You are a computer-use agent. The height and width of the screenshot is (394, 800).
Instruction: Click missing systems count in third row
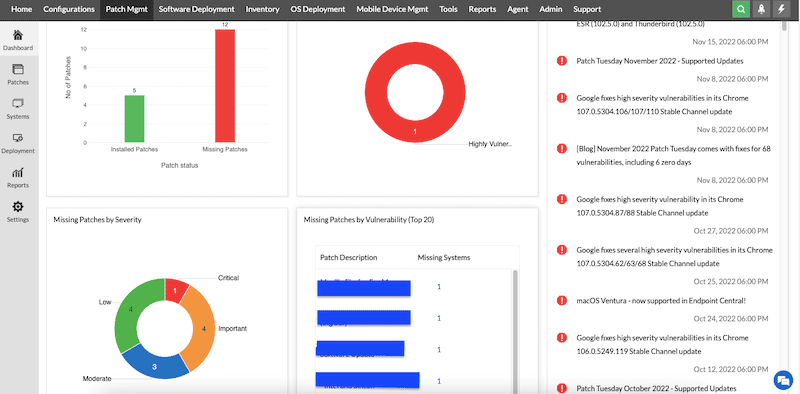coord(439,350)
